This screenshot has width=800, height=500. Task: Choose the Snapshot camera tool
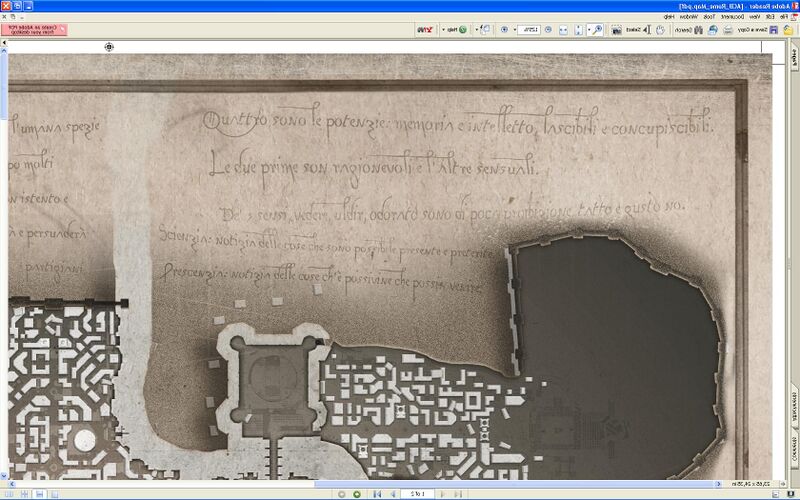[x=616, y=30]
